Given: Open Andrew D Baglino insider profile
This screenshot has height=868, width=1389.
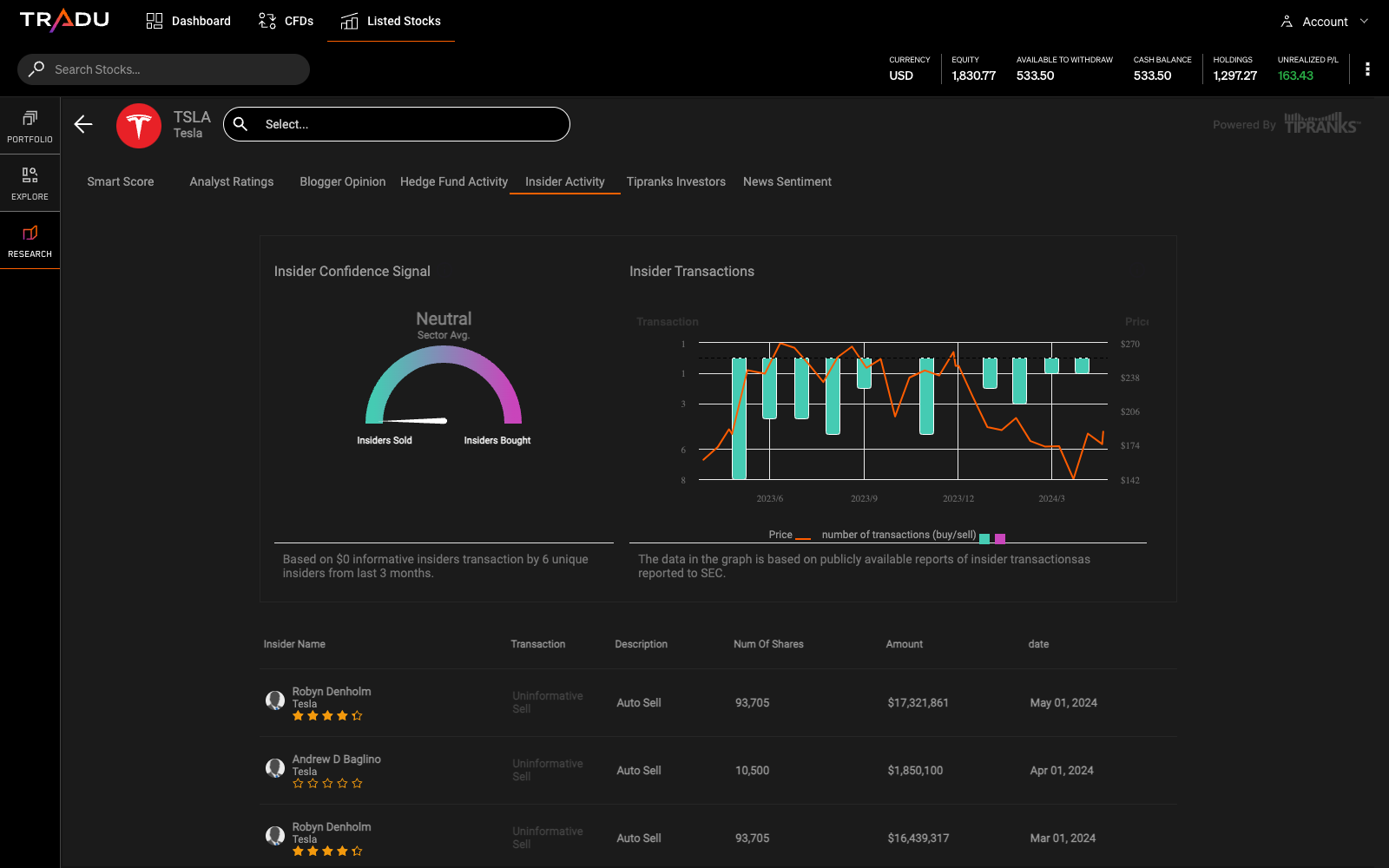Looking at the screenshot, I should [x=337, y=759].
